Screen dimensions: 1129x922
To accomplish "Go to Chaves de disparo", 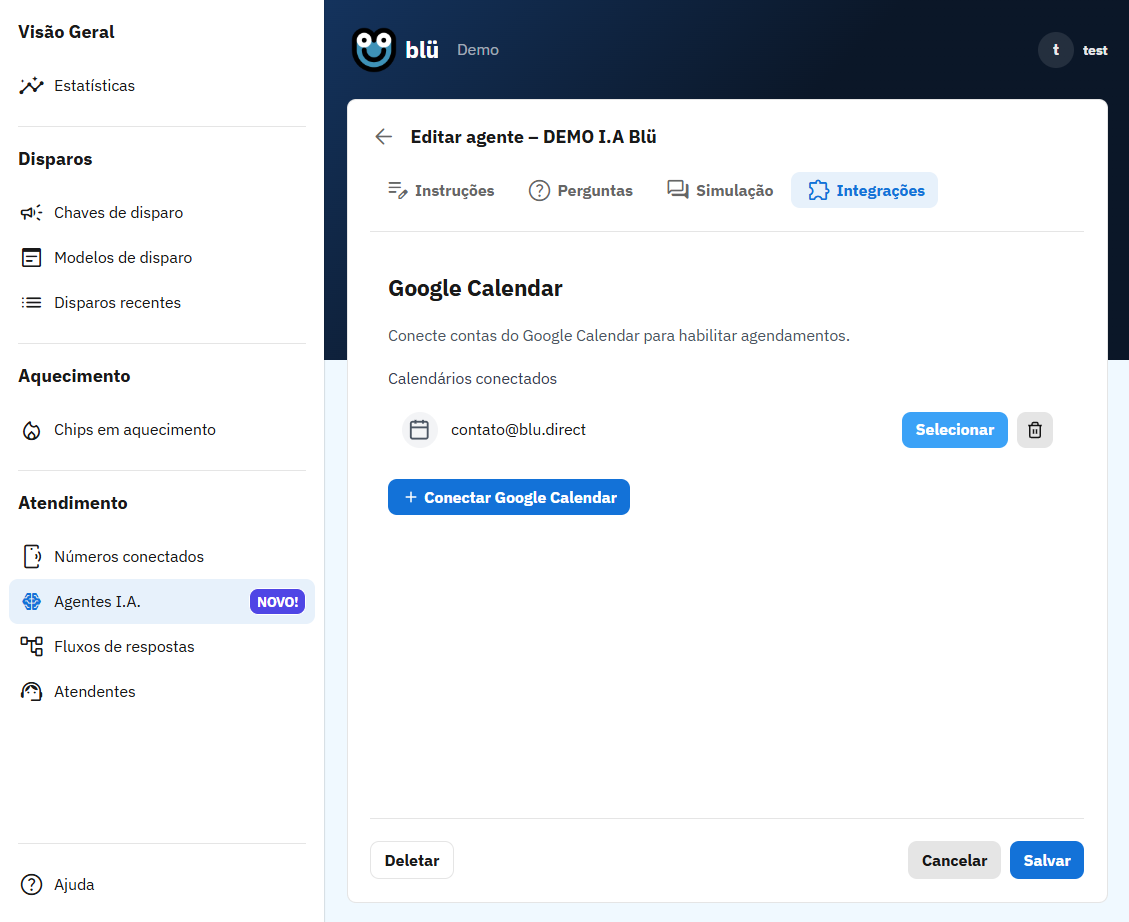I will pyautogui.click(x=162, y=213).
